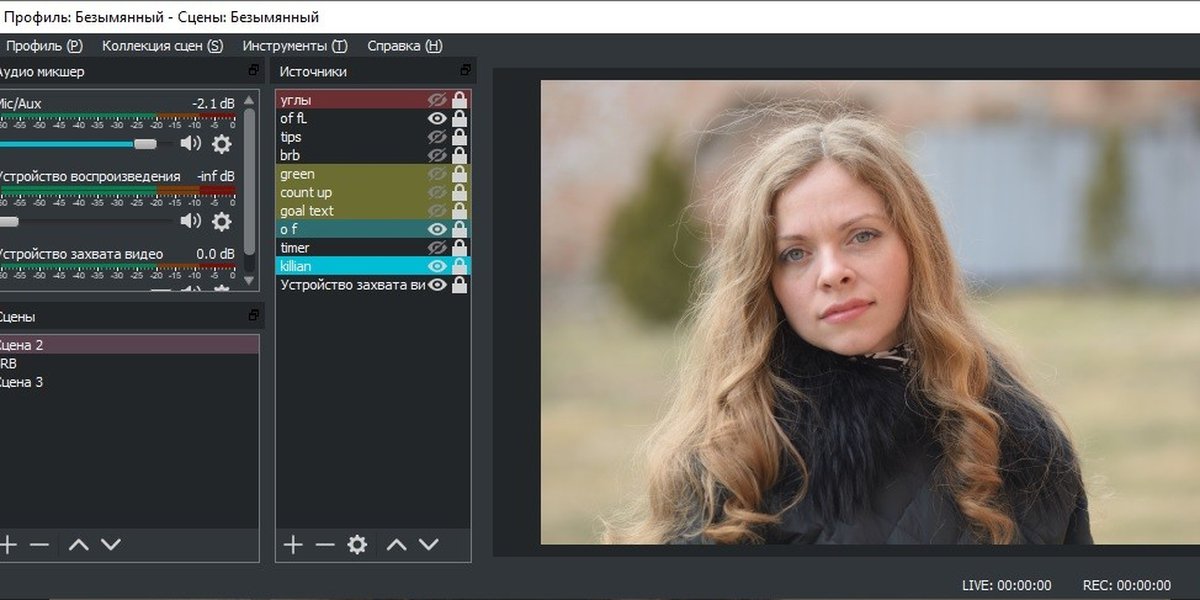Show the green source
This screenshot has width=1200, height=600.
point(437,174)
